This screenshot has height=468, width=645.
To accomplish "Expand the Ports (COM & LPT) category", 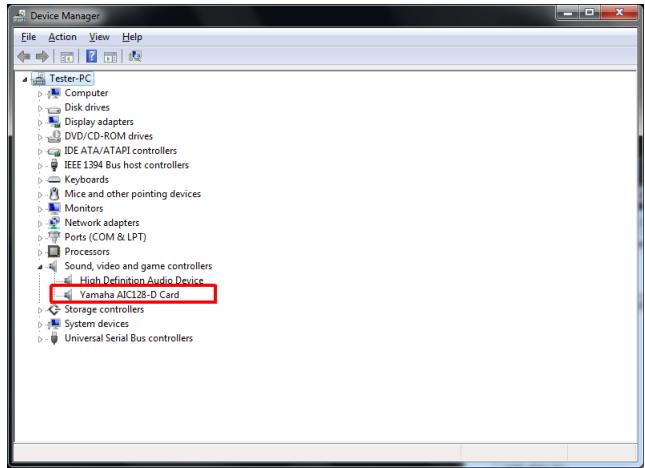I will click(40, 238).
